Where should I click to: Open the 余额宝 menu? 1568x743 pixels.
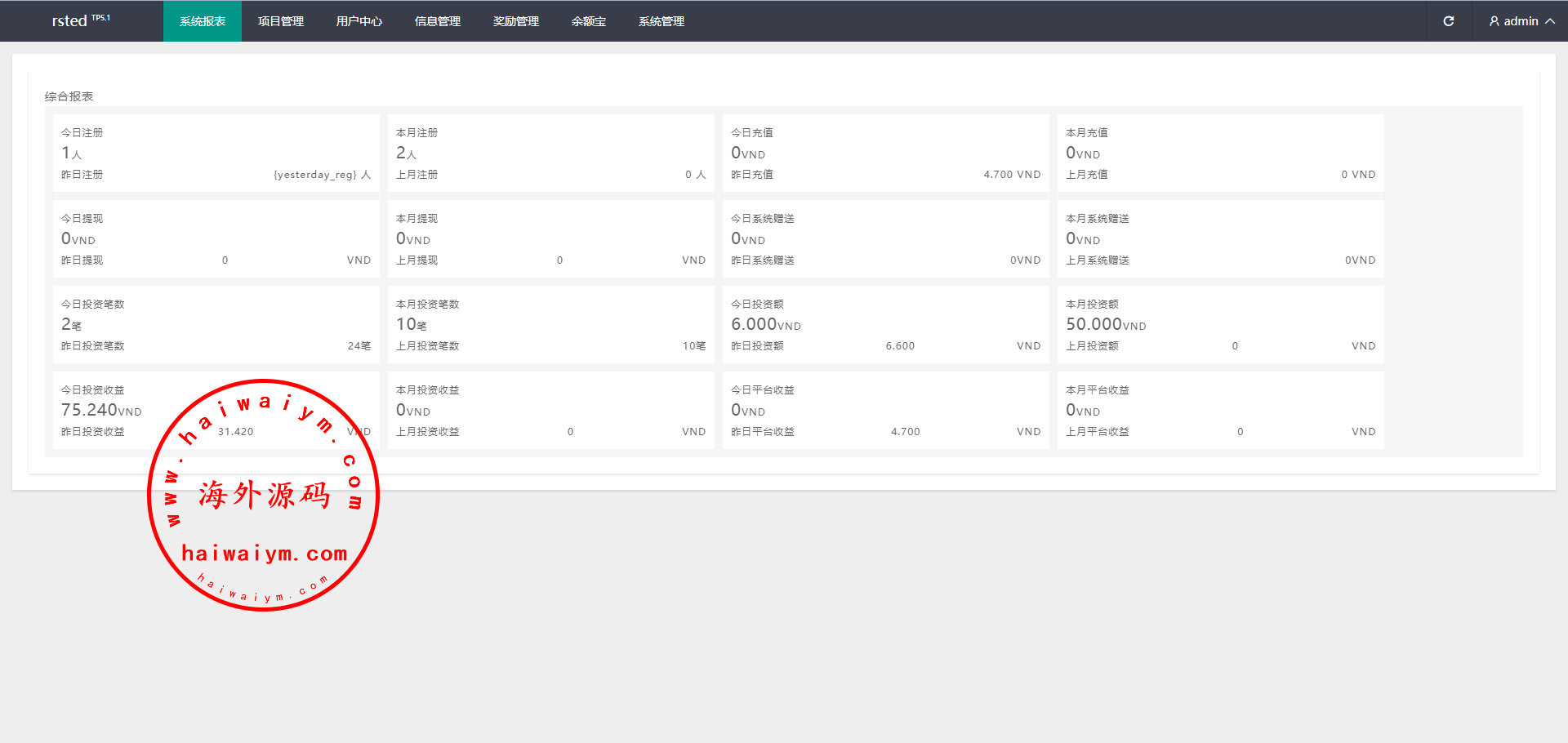click(x=589, y=21)
